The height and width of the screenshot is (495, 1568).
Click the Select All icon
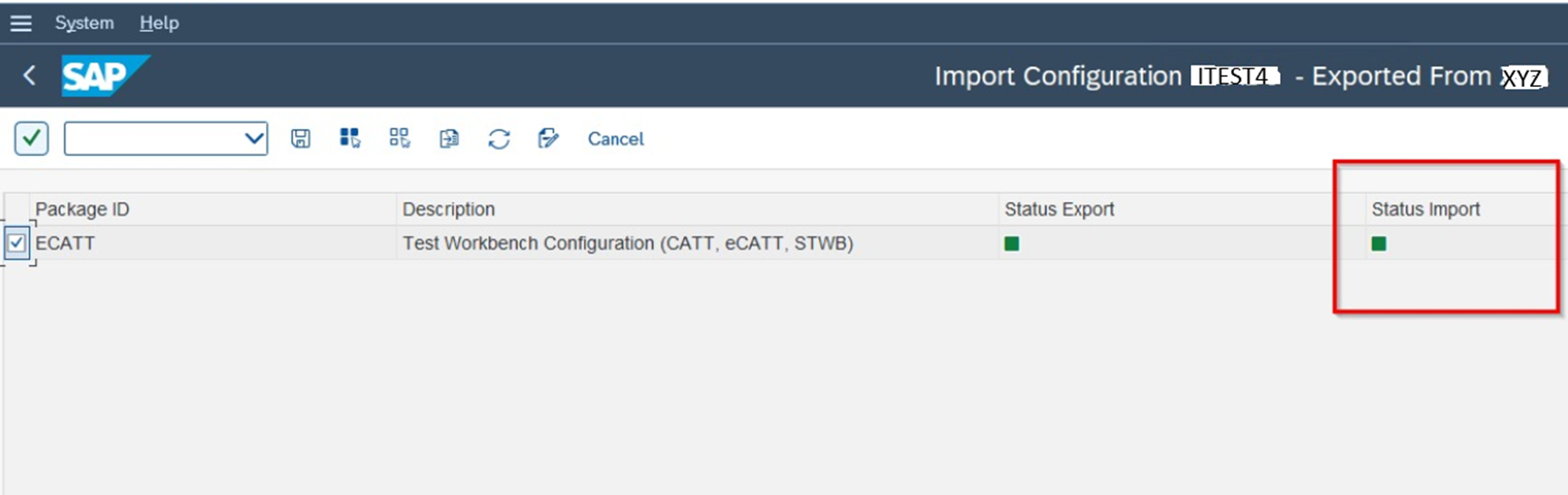tap(350, 138)
